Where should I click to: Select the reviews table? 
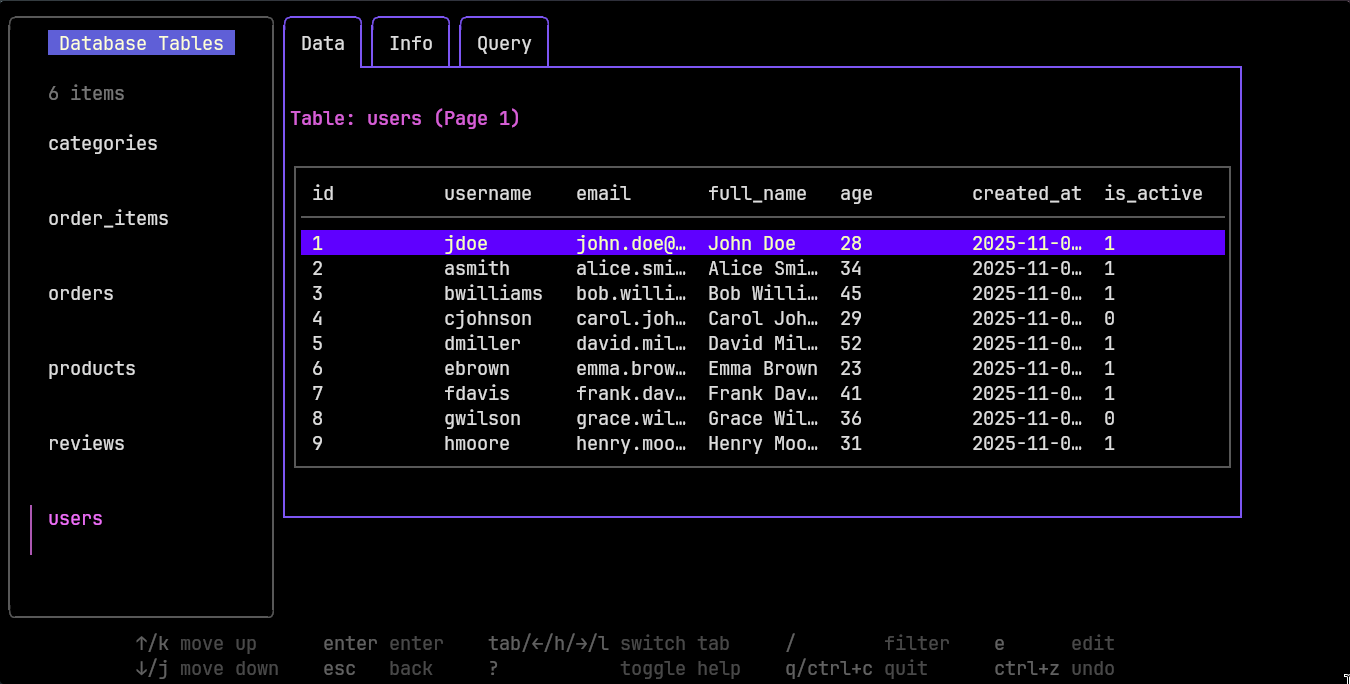click(x=86, y=443)
